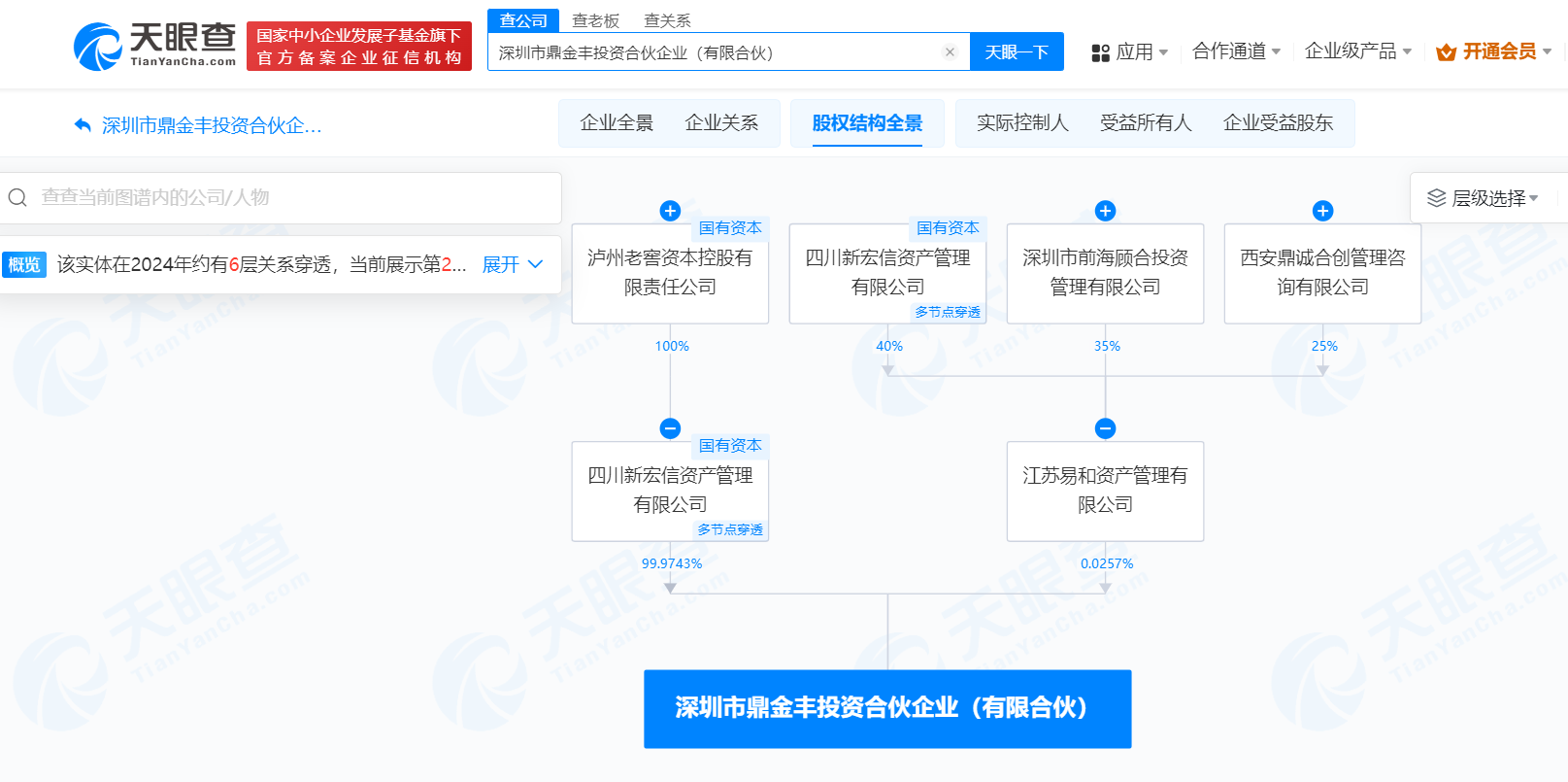Expand the 西安鼎诚合创管理咨询 node plus icon
The width and height of the screenshot is (1568, 782).
1322,211
